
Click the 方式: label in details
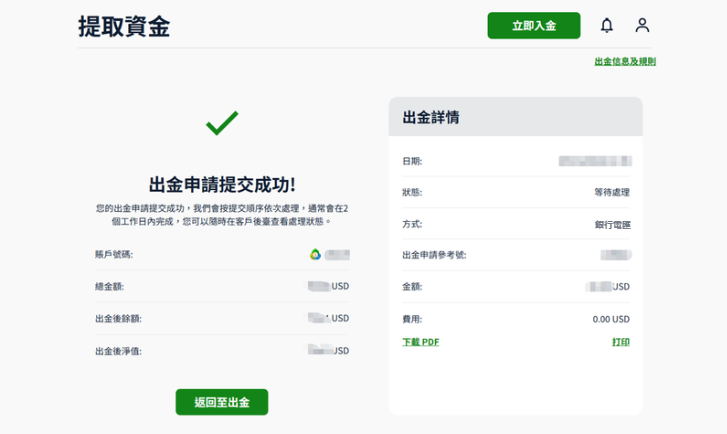tap(412, 224)
